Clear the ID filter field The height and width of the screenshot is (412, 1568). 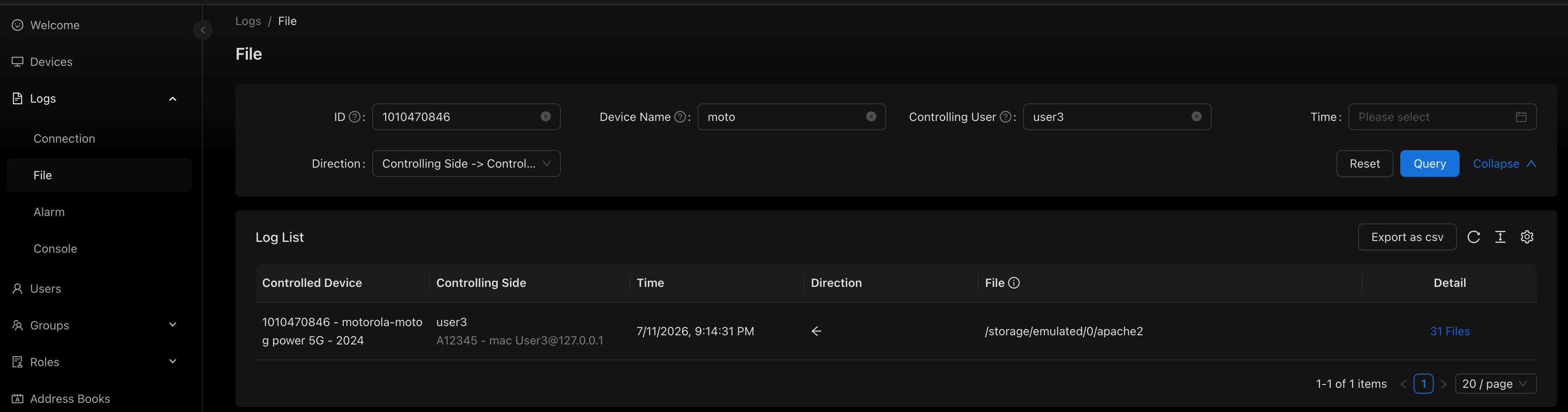pos(545,116)
